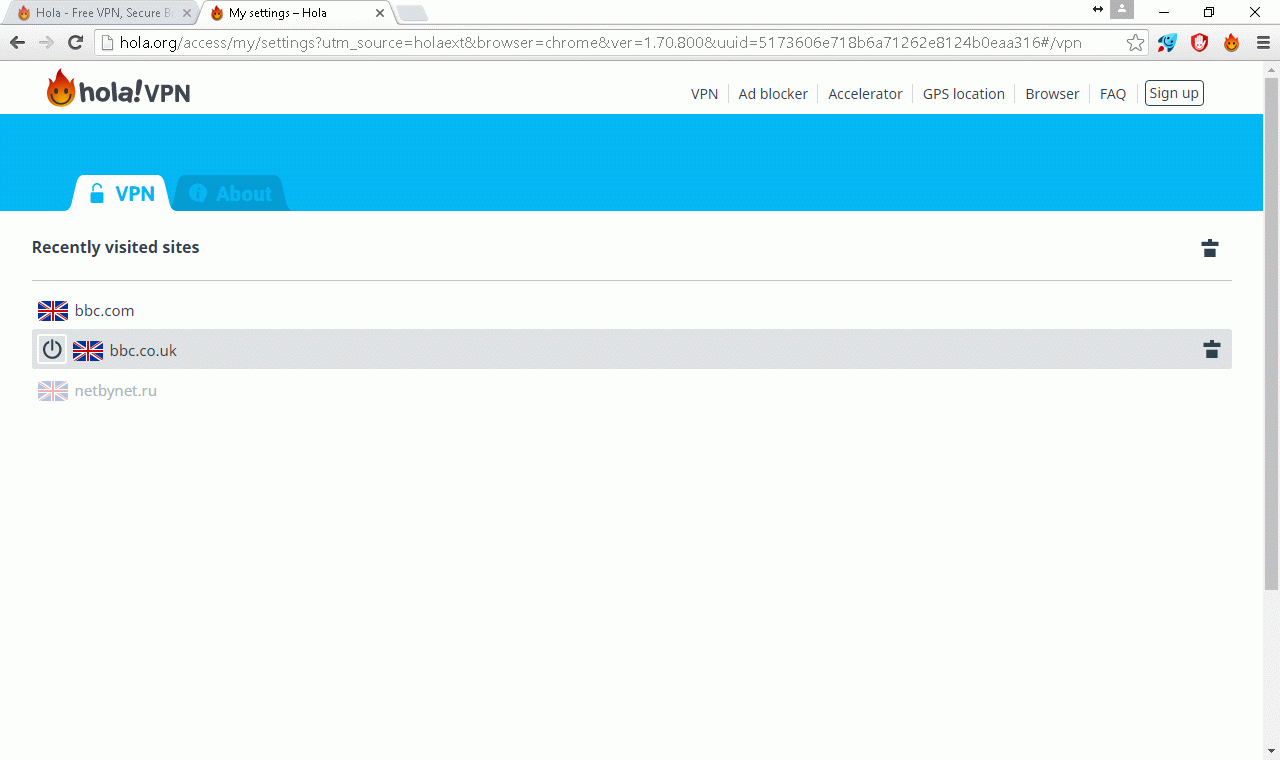Open the VPN link in the top navigation
1280x760 pixels.
704,94
